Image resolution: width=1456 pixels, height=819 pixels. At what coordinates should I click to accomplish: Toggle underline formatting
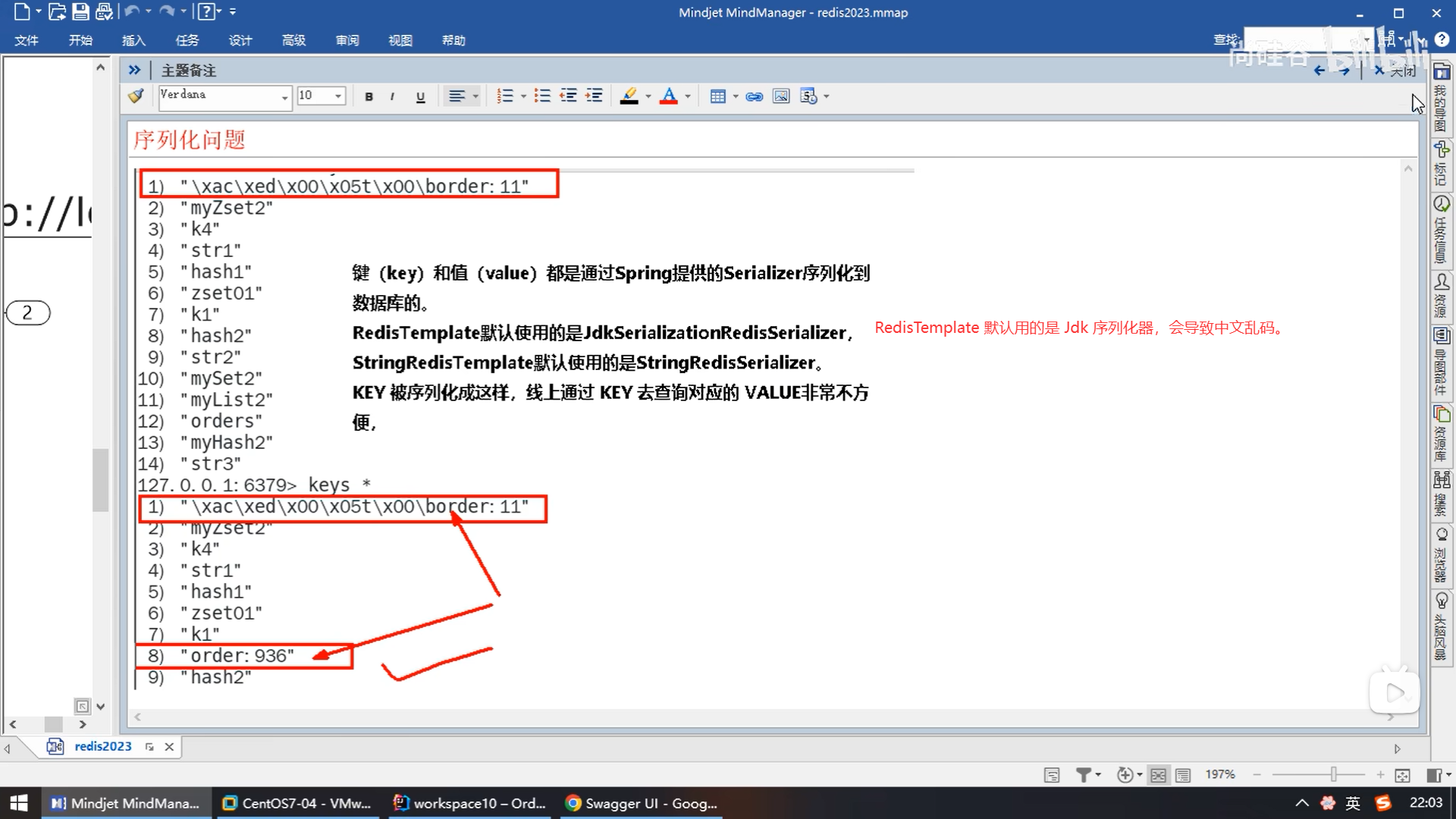point(420,96)
